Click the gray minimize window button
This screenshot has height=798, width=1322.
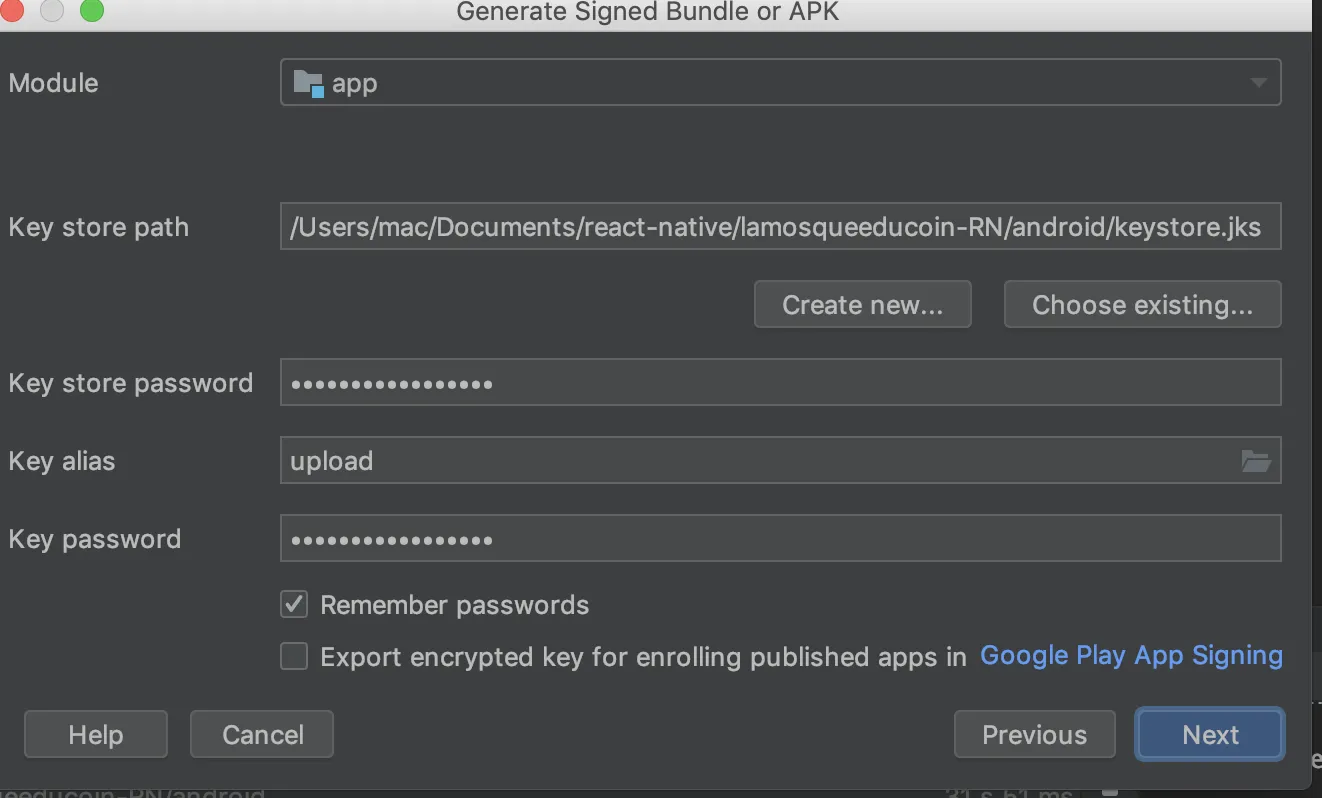pos(52,10)
